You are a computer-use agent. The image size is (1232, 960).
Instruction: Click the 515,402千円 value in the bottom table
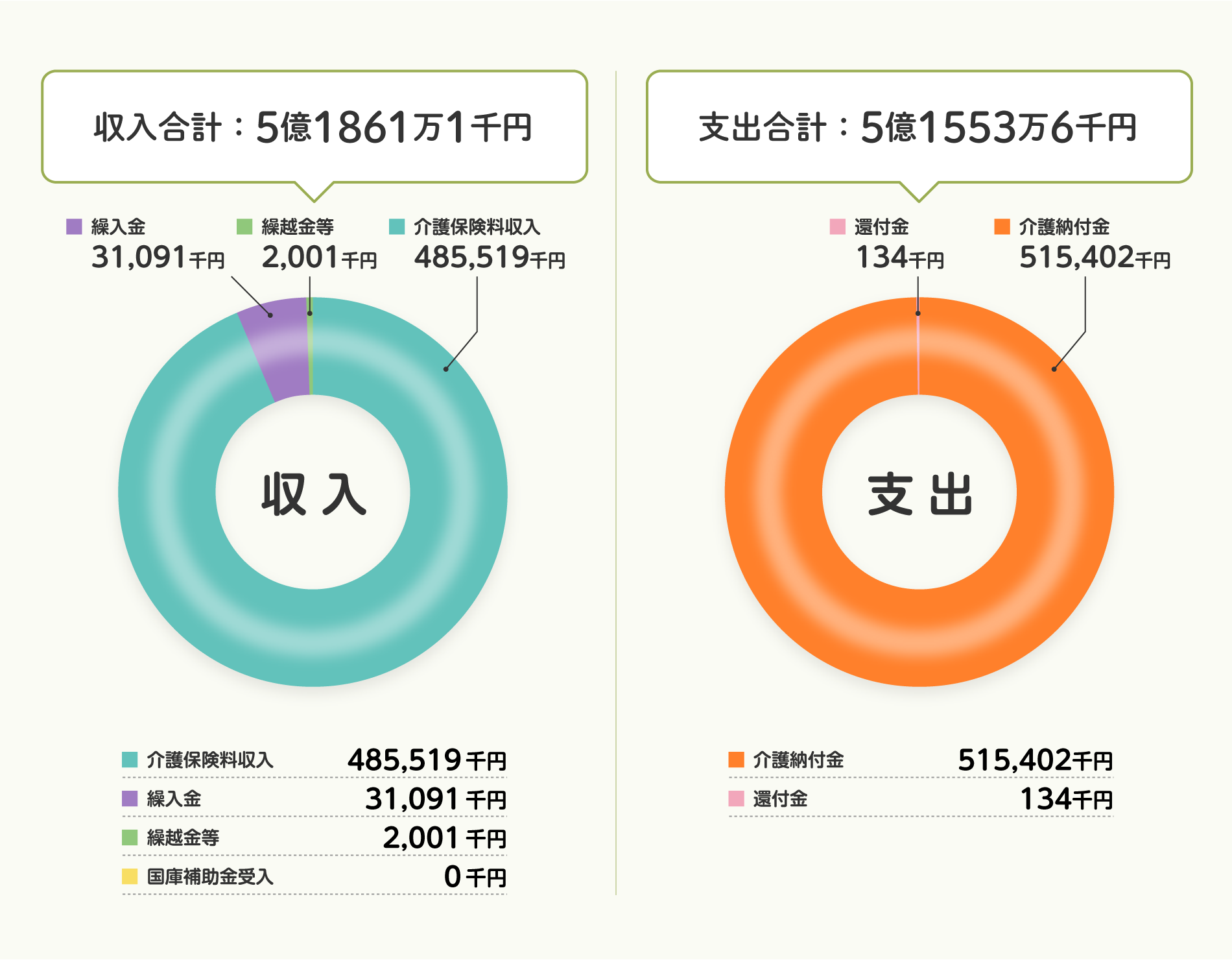pos(1035,760)
